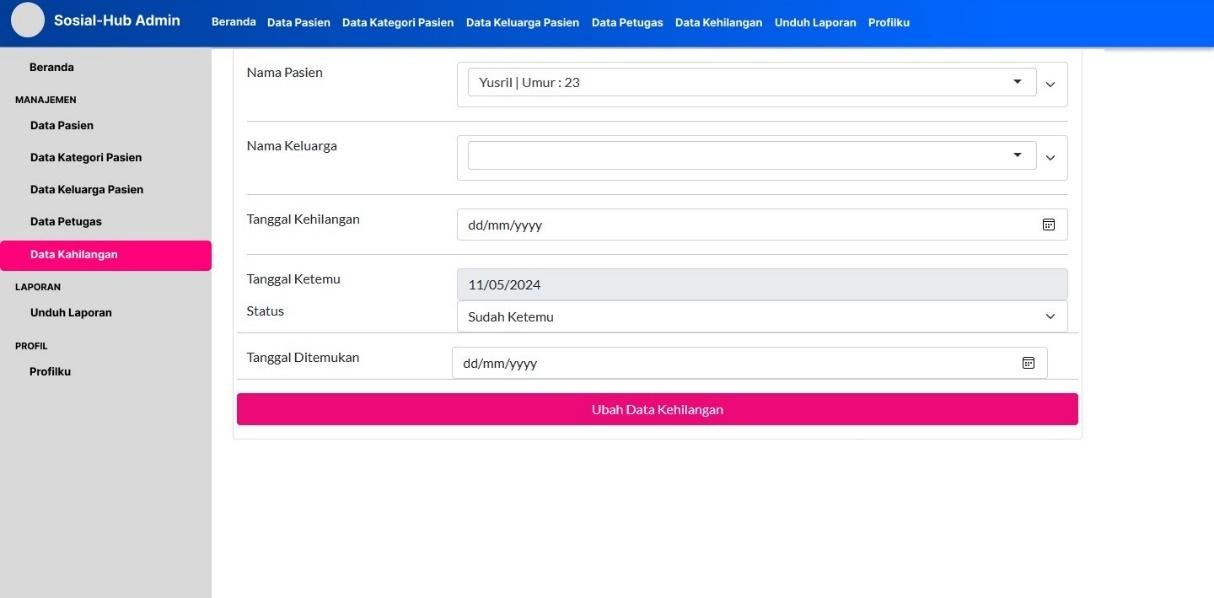Click the outer chevron beside Nama Keluarga

1050,158
